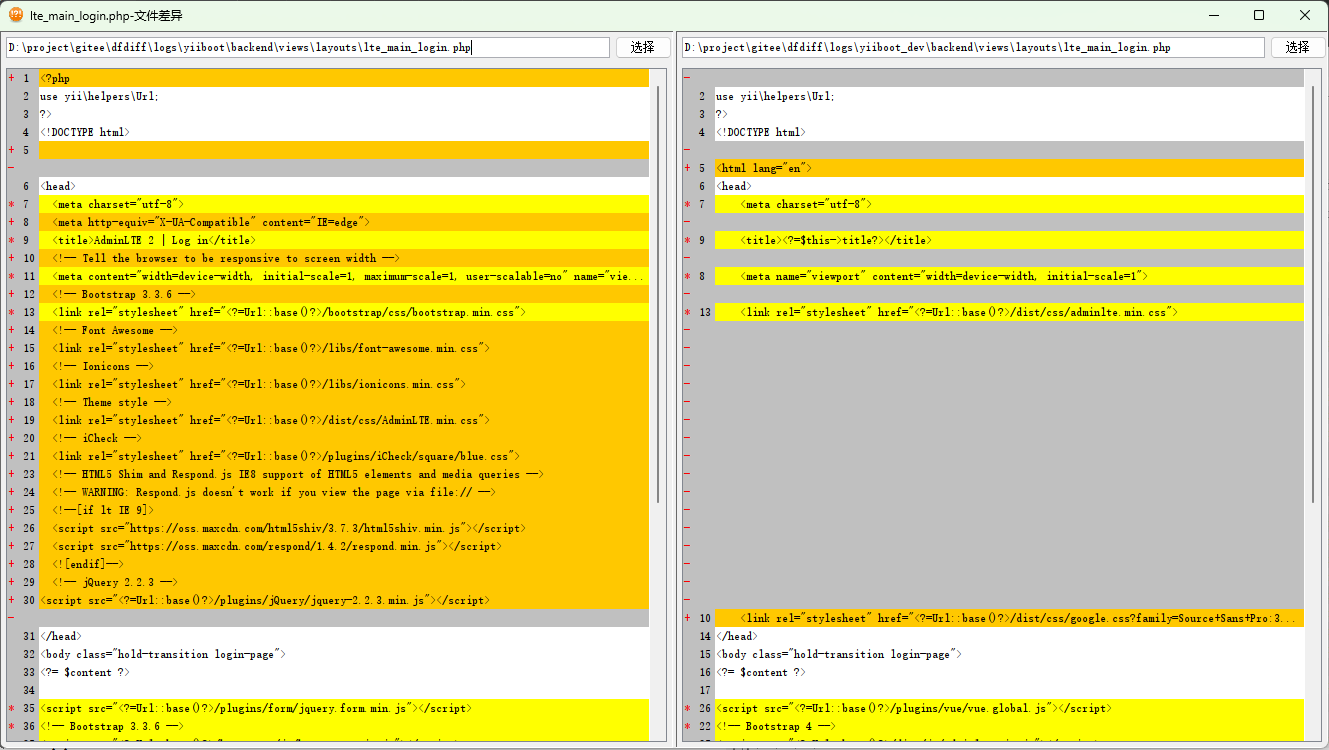This screenshot has width=1329, height=750.
Task: Select left comment 'Bootstrap 3.3.6' on line 12
Action: tap(344, 294)
